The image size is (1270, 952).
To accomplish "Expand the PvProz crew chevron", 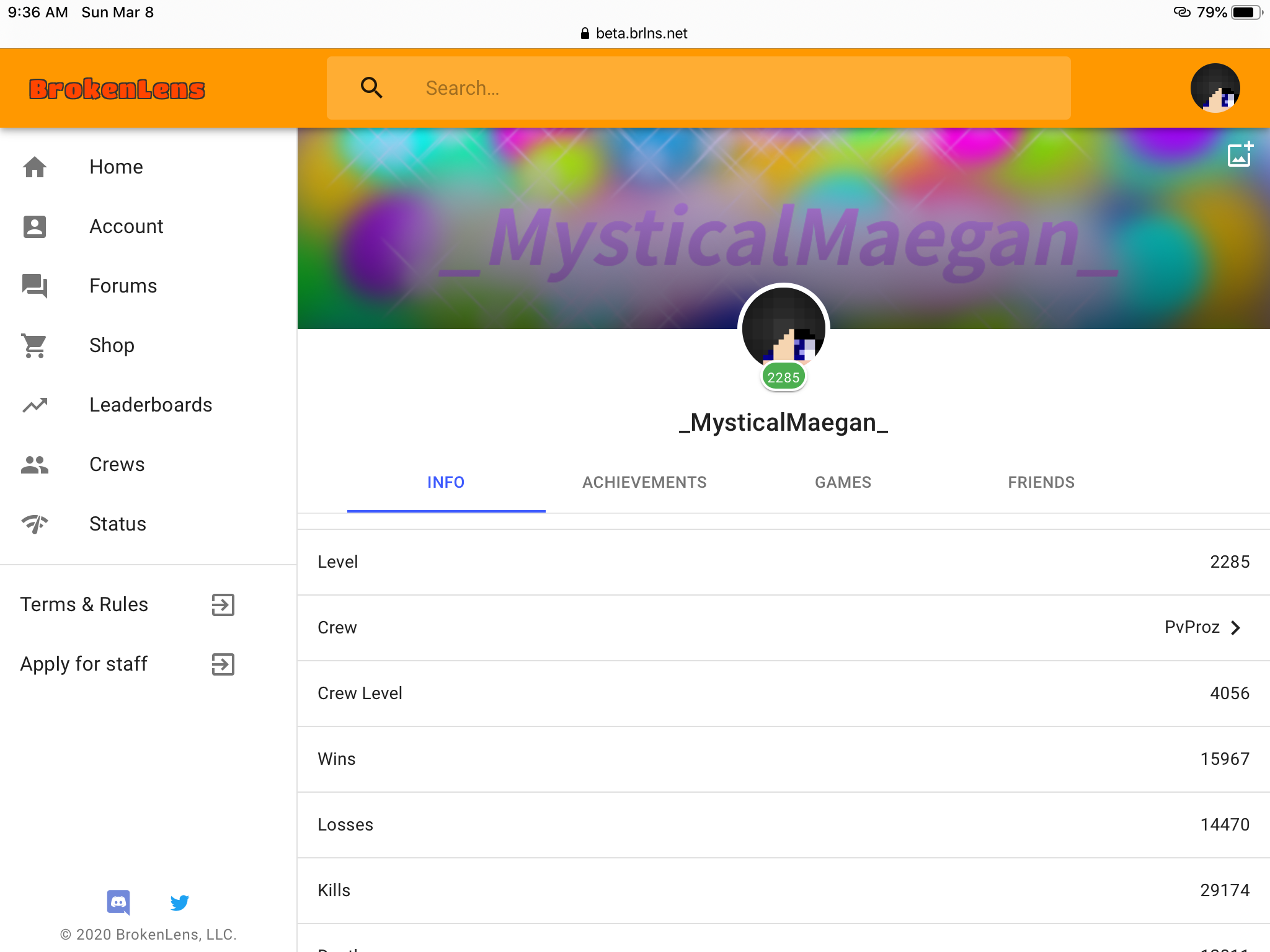I will point(1235,627).
